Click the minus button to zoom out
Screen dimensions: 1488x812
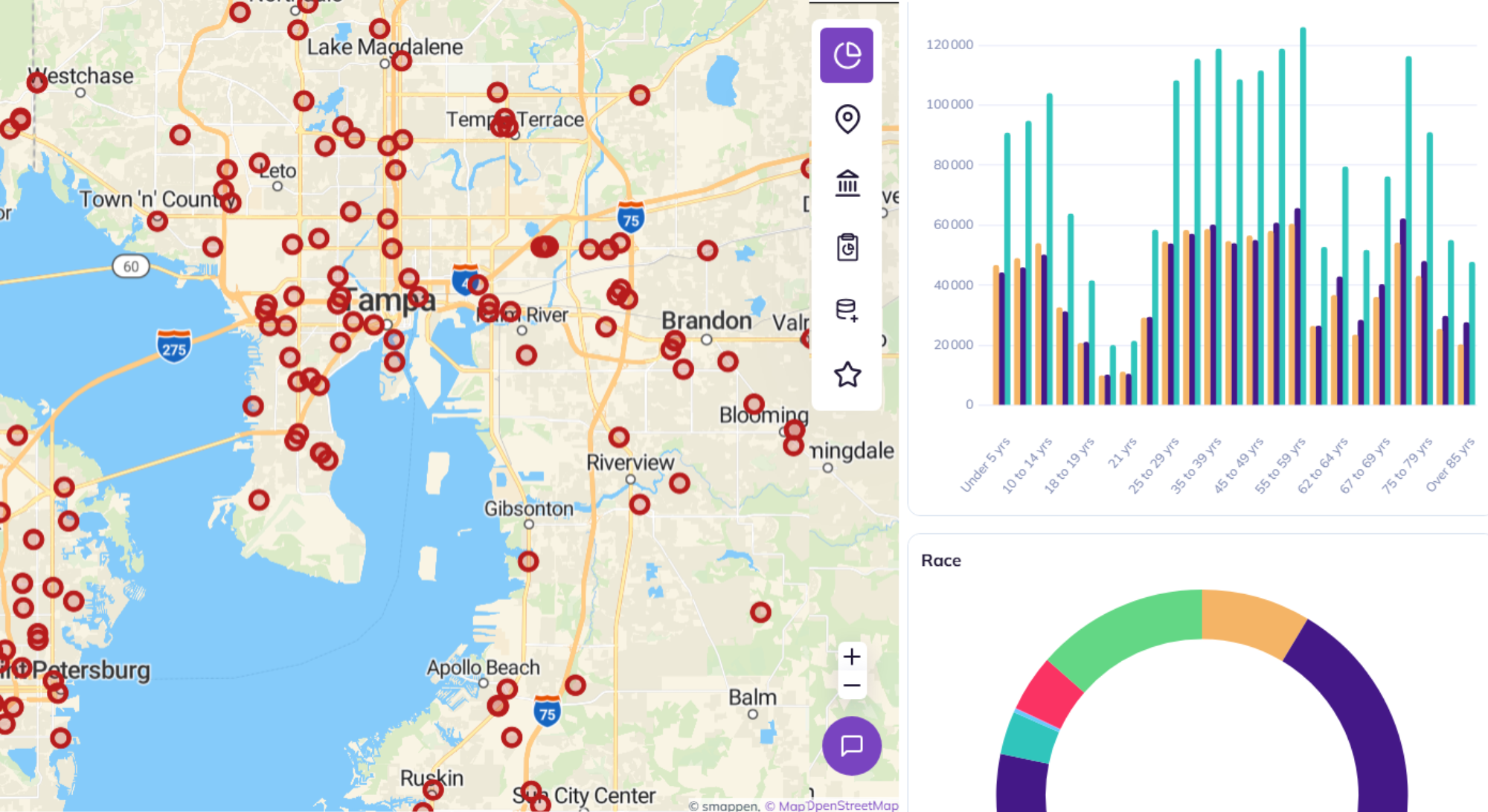tap(852, 683)
